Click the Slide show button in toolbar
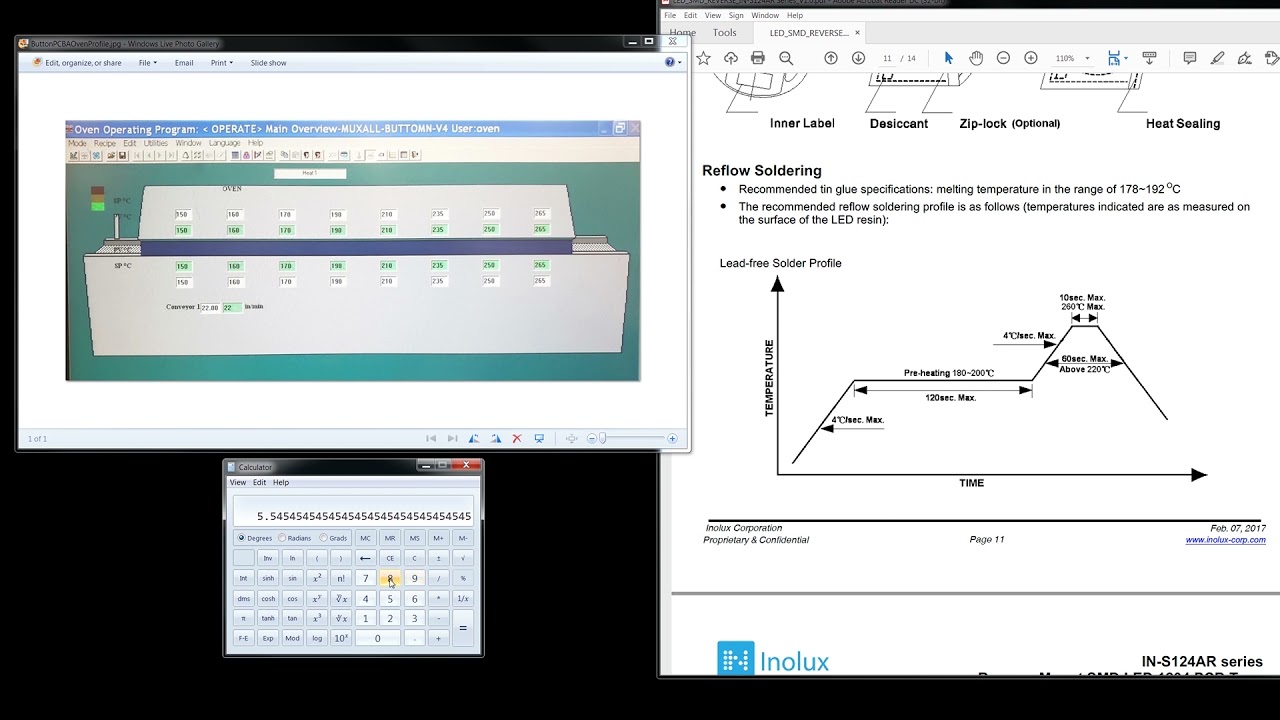 click(268, 62)
